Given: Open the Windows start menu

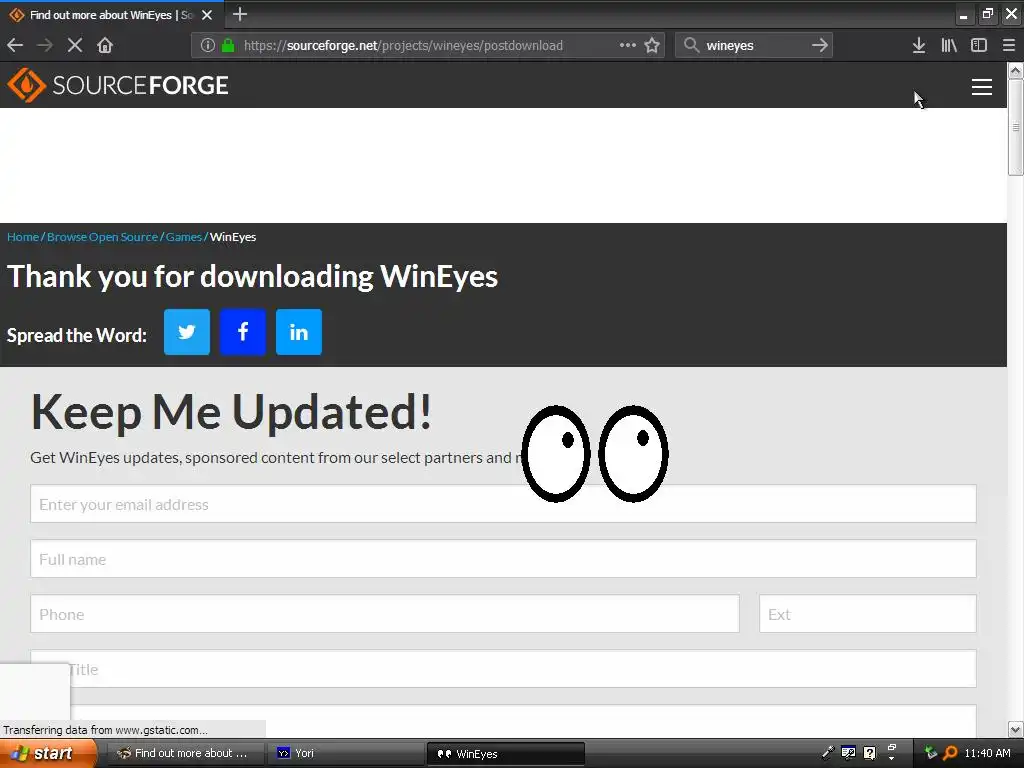Looking at the screenshot, I should point(47,753).
